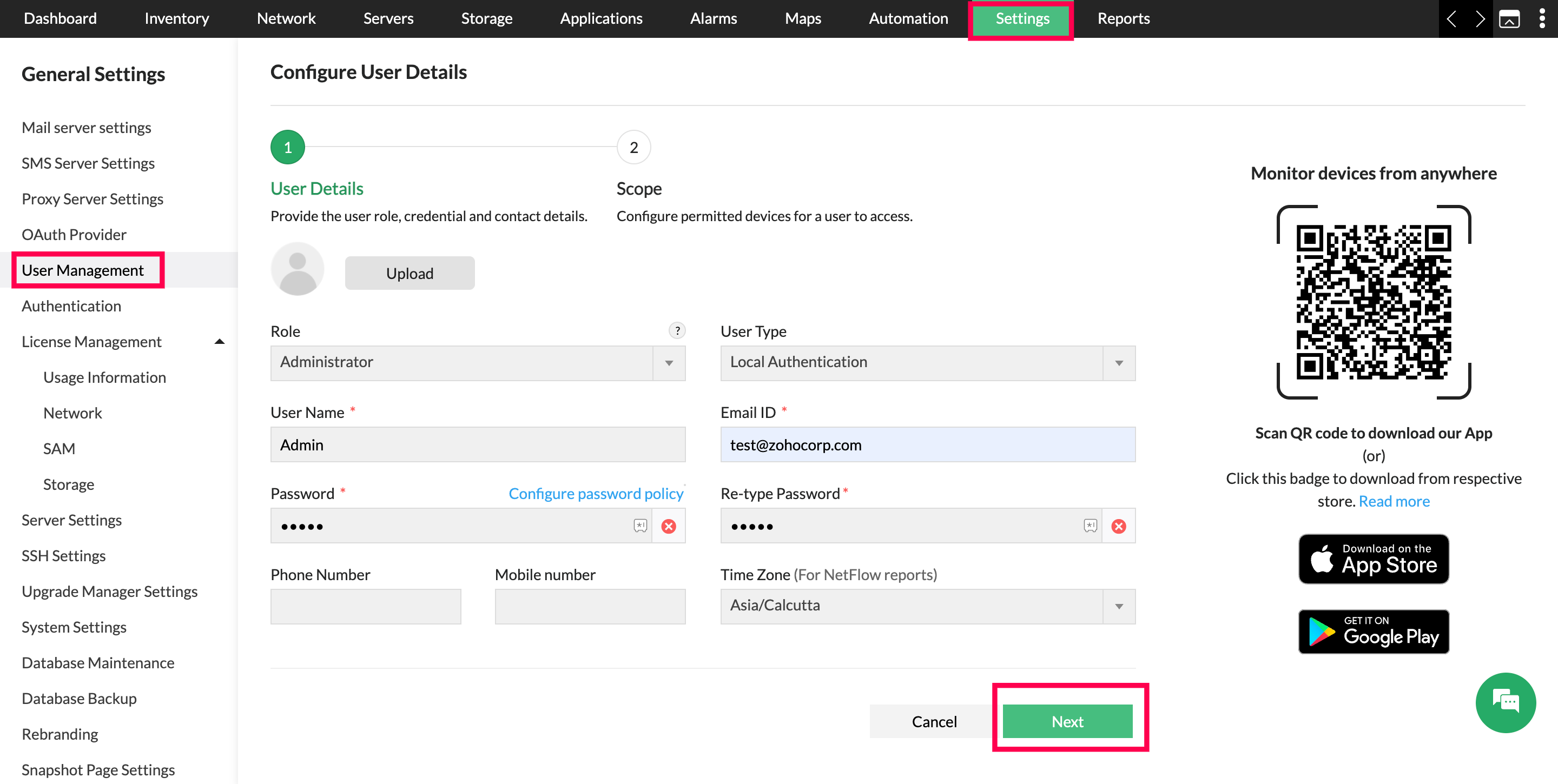This screenshot has width=1558, height=784.
Task: Open the User Type dropdown
Action: click(x=928, y=363)
